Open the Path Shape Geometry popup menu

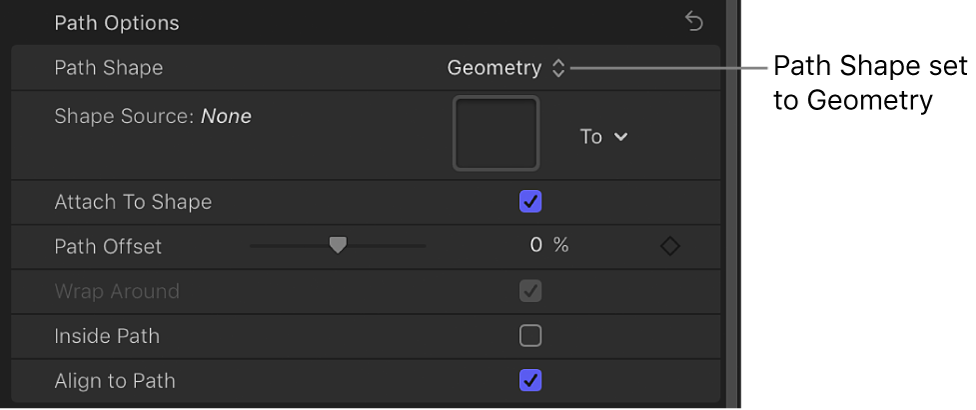506,68
